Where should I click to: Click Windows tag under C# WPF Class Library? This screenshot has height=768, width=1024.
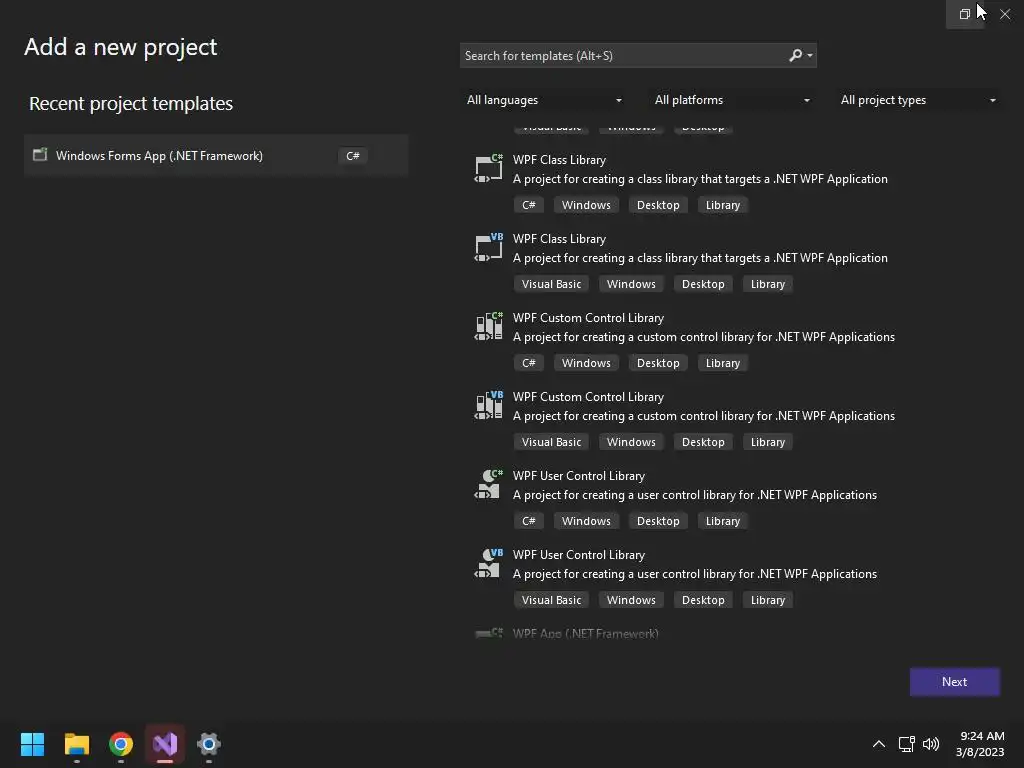(586, 205)
